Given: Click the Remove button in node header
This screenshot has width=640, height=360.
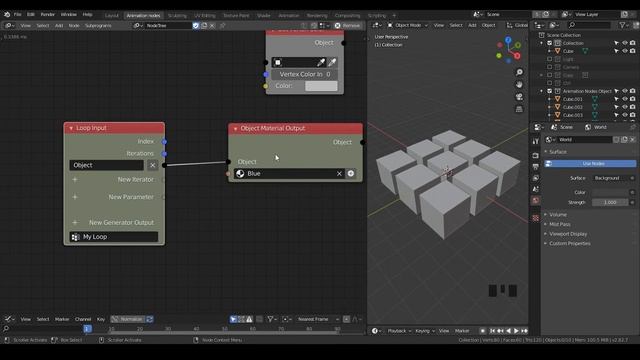Looking at the screenshot, I should (347, 26).
